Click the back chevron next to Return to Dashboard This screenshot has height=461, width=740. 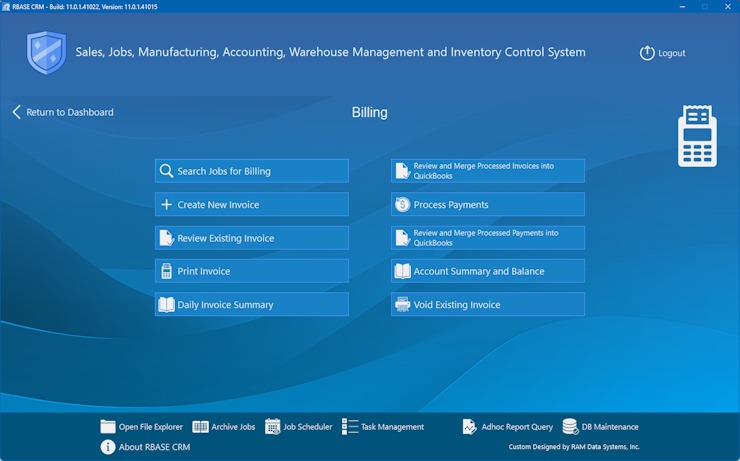tap(17, 112)
